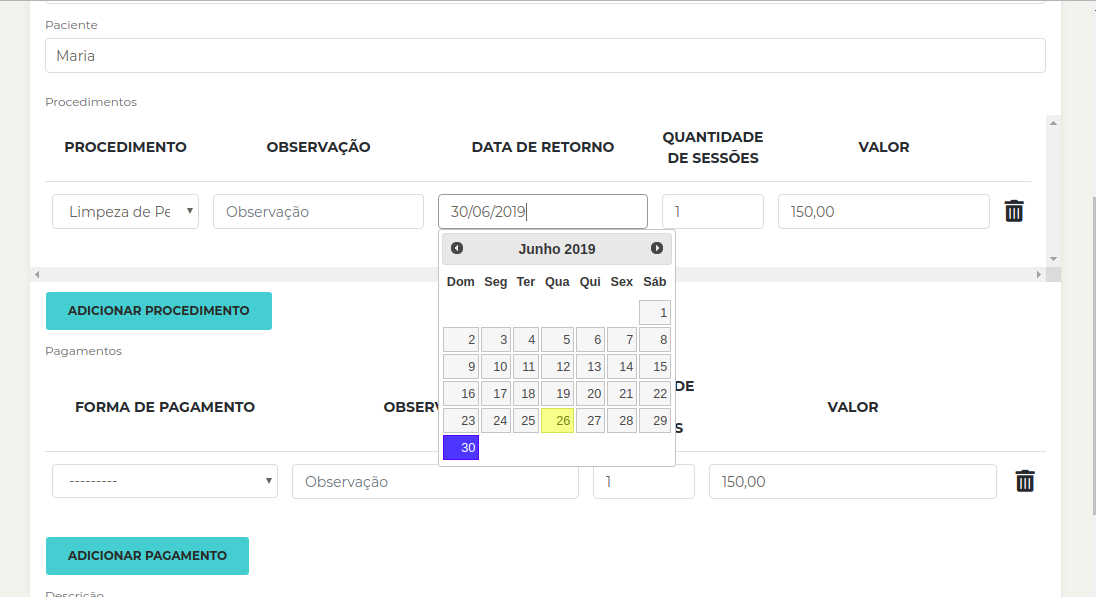Click the procedure Observação input
1096x597 pixels.
[319, 212]
